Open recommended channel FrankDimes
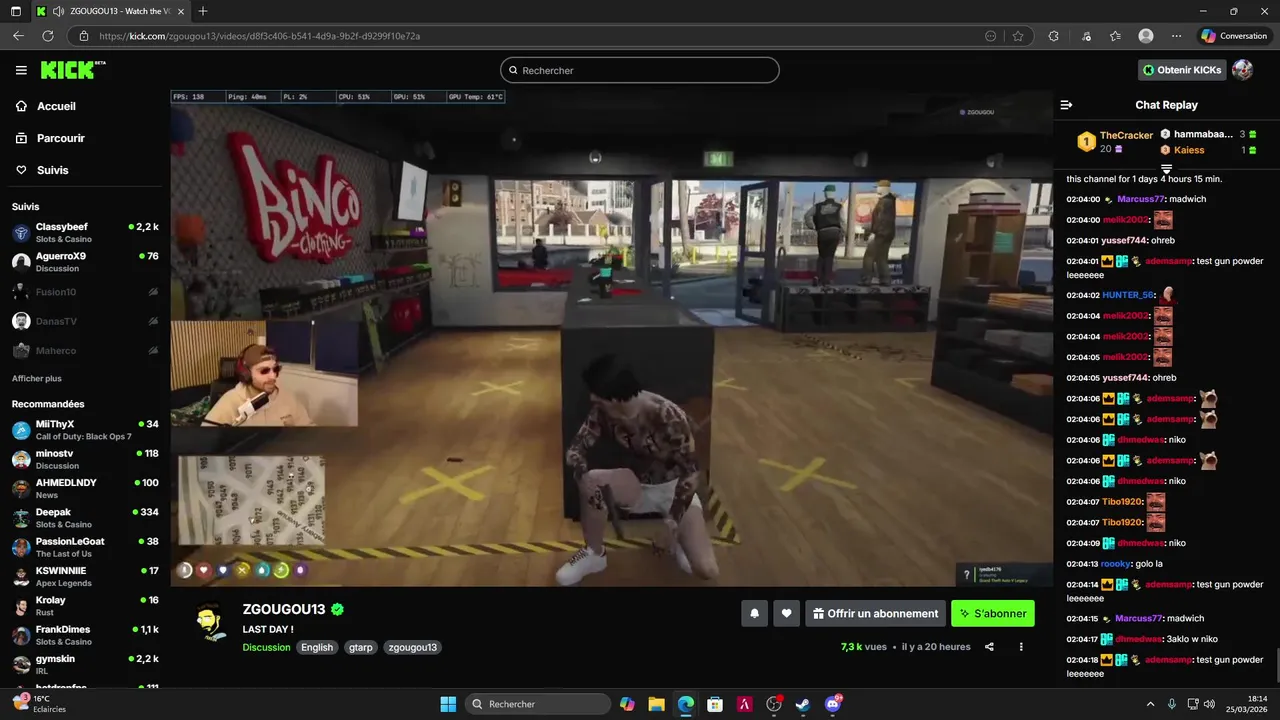The height and width of the screenshot is (720, 1280). coord(85,635)
